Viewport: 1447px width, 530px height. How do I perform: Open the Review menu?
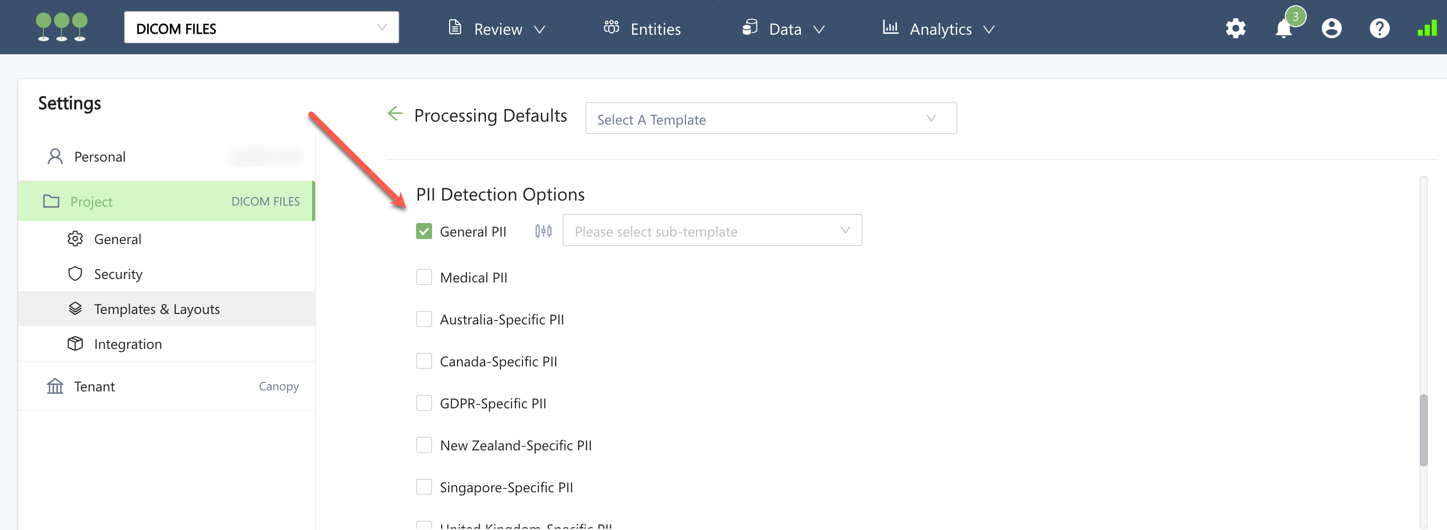(497, 29)
